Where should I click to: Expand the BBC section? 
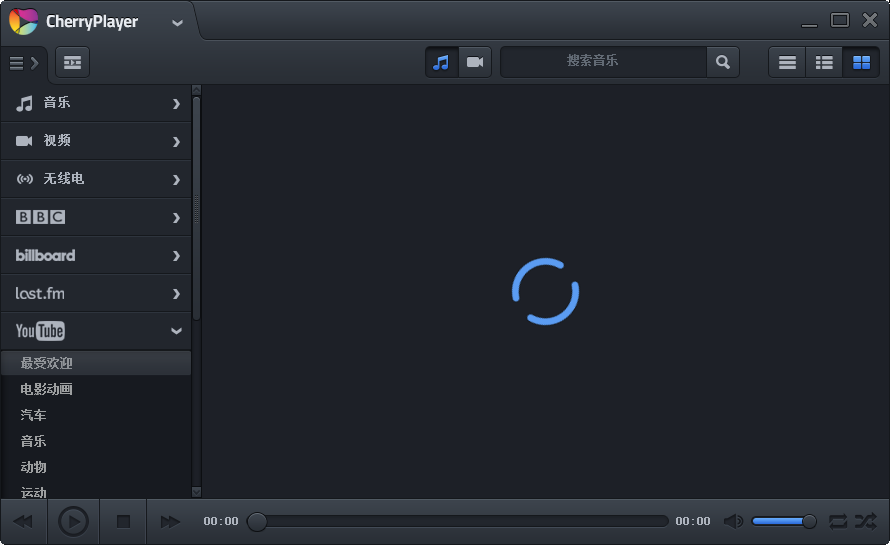(x=176, y=217)
